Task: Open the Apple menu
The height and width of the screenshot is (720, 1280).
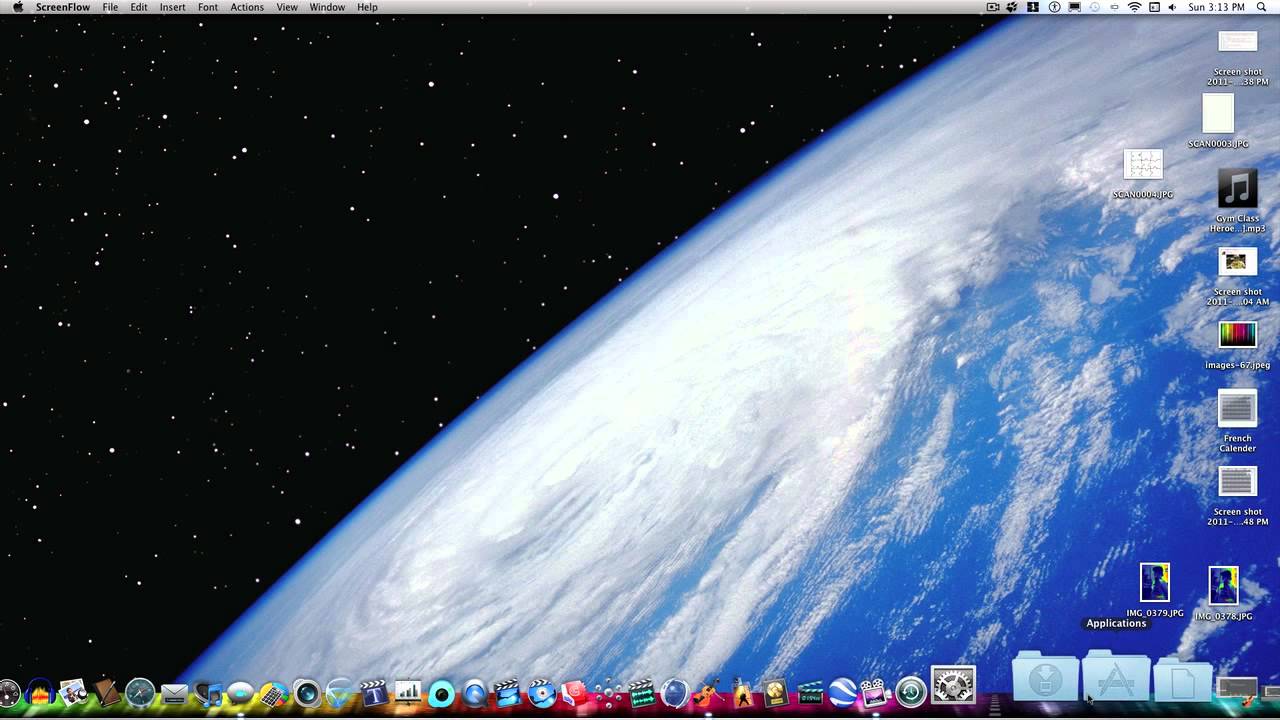Action: point(17,7)
